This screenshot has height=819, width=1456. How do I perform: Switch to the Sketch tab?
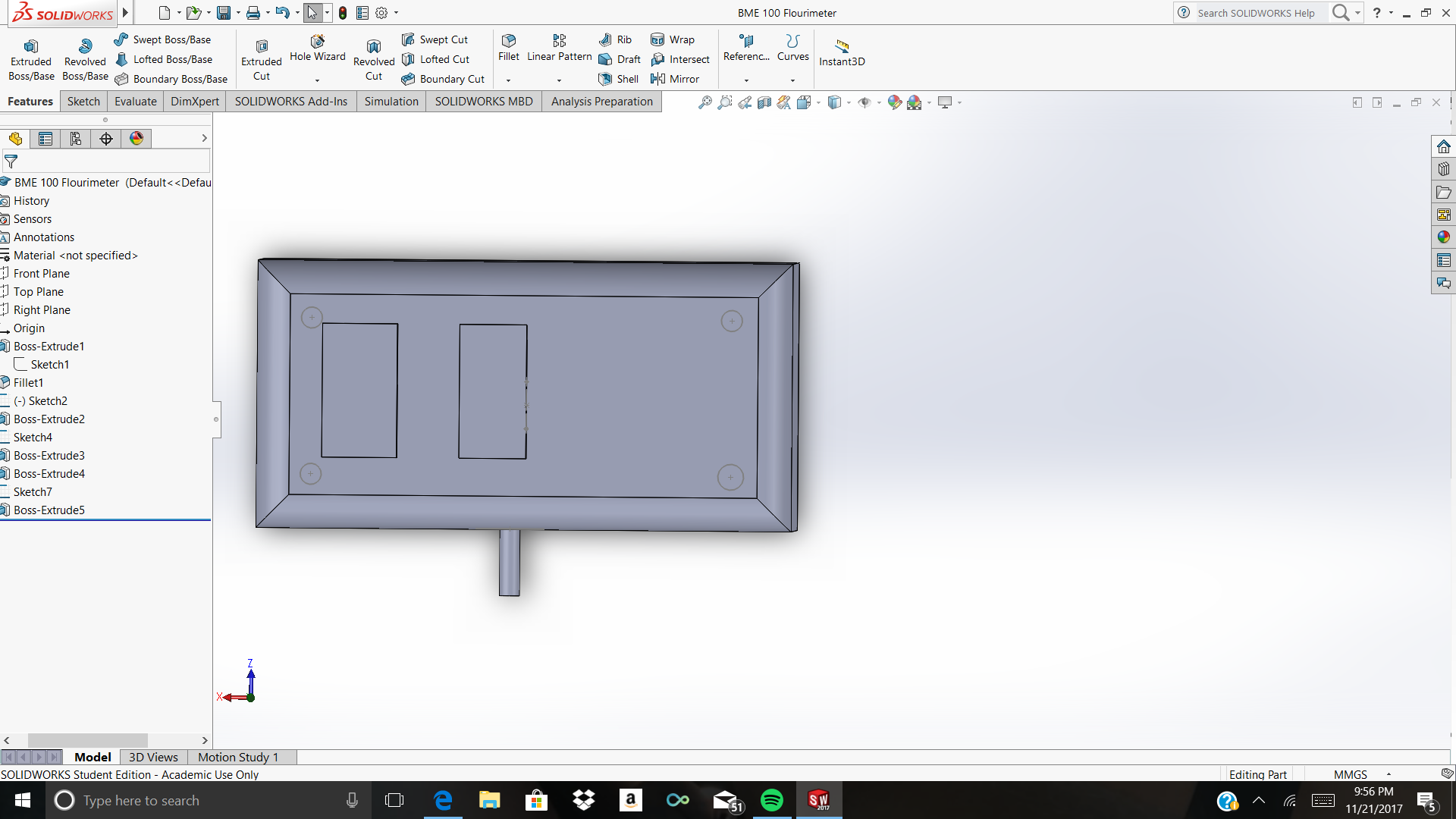point(83,102)
